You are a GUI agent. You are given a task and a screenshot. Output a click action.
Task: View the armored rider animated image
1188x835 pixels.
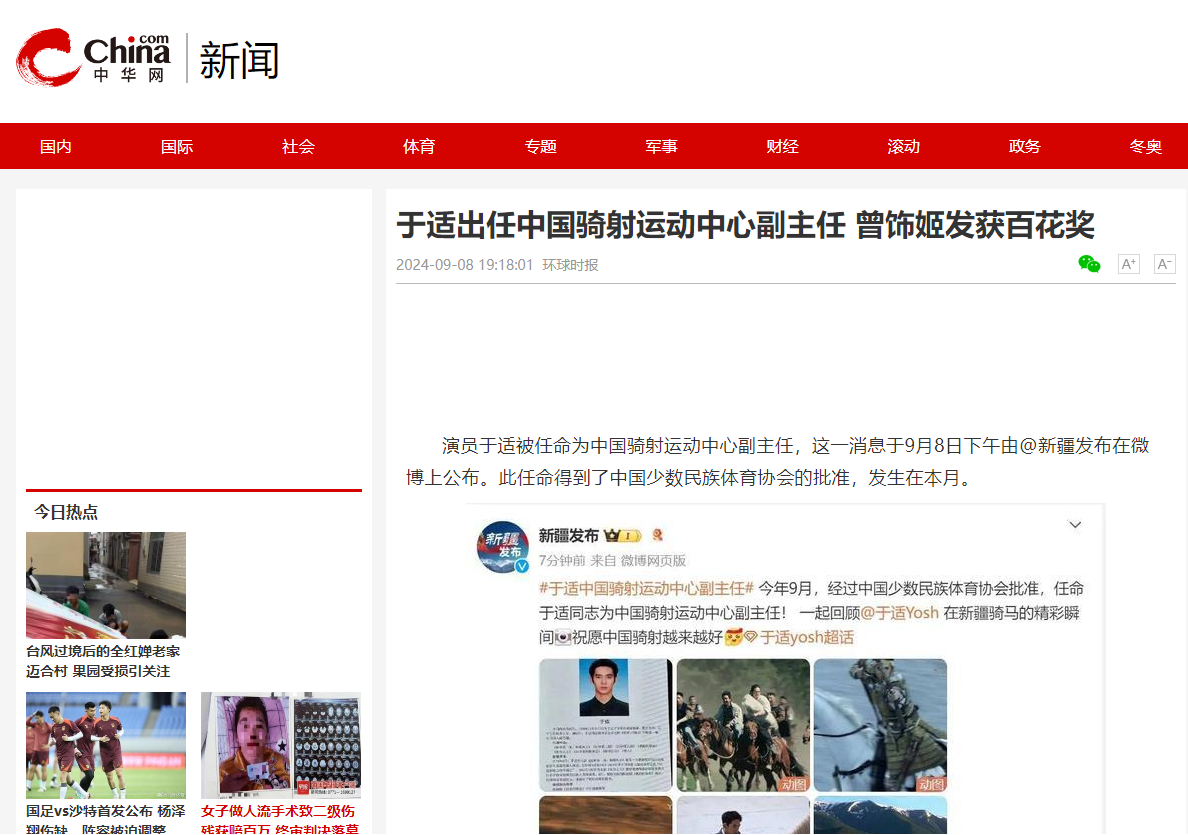pyautogui.click(x=880, y=725)
